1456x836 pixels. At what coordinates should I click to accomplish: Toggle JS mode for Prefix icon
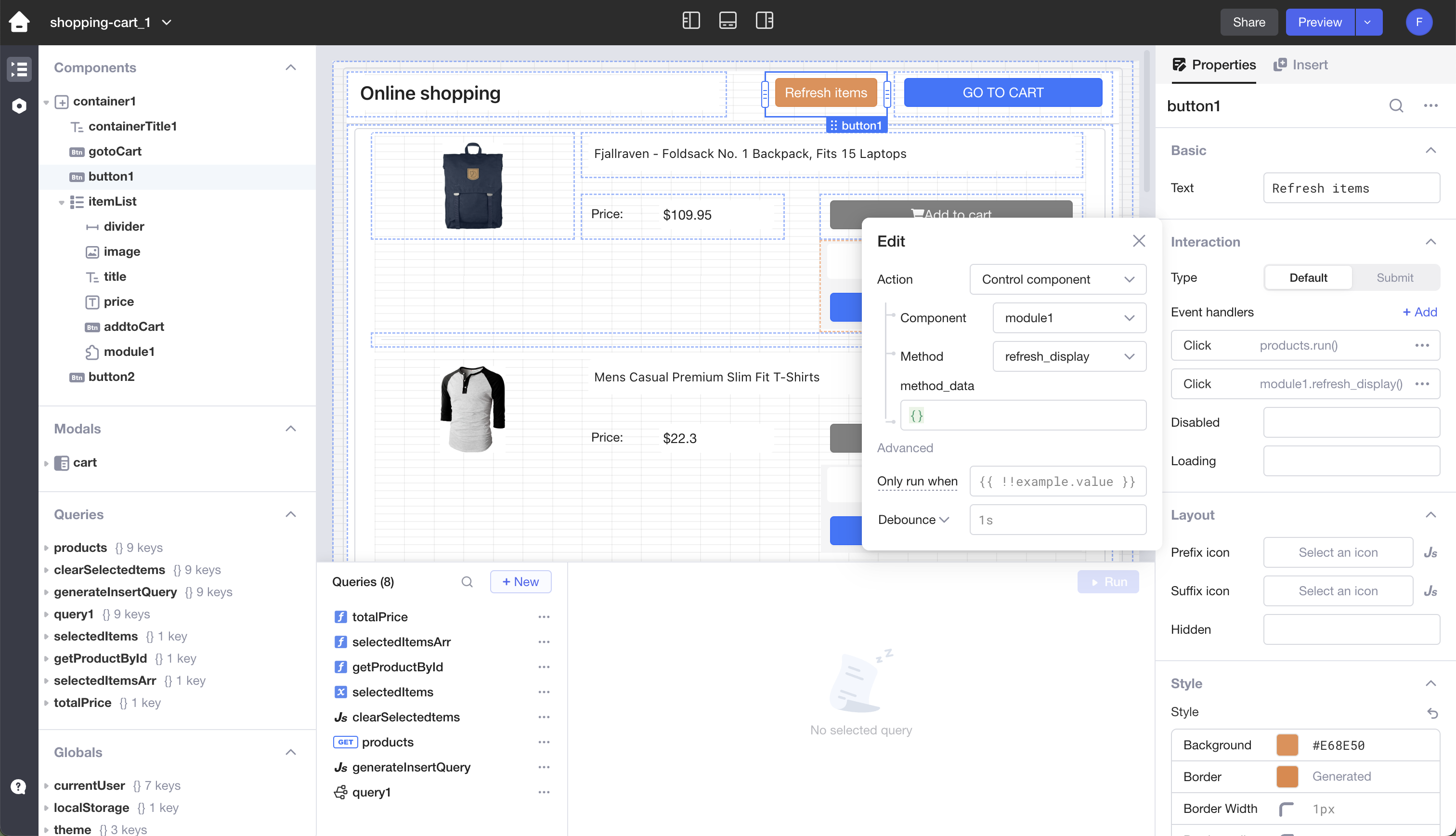point(1430,552)
